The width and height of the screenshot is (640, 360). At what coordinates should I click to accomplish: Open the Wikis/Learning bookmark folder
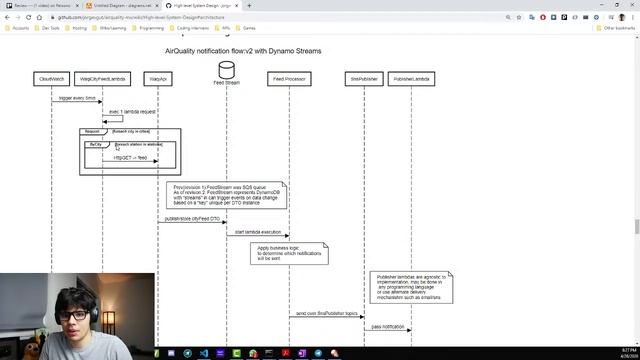[109, 28]
